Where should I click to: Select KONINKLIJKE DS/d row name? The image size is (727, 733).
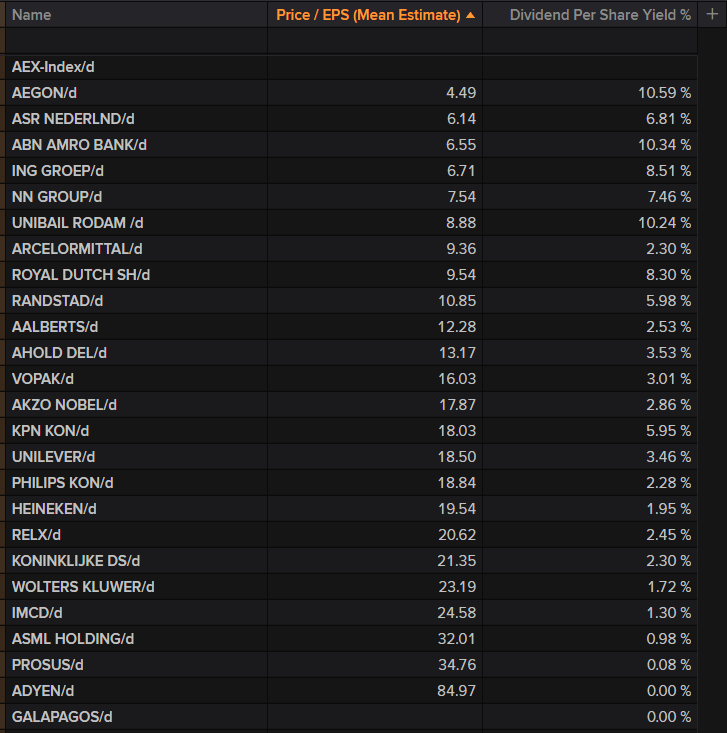click(76, 561)
